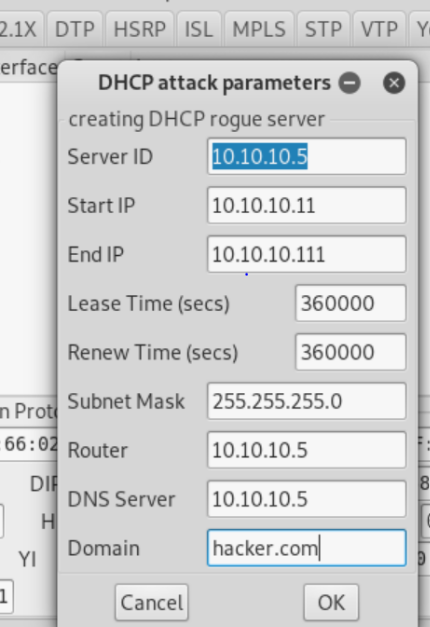The height and width of the screenshot is (627, 430).
Task: Click the Server ID input field
Action: point(307,156)
